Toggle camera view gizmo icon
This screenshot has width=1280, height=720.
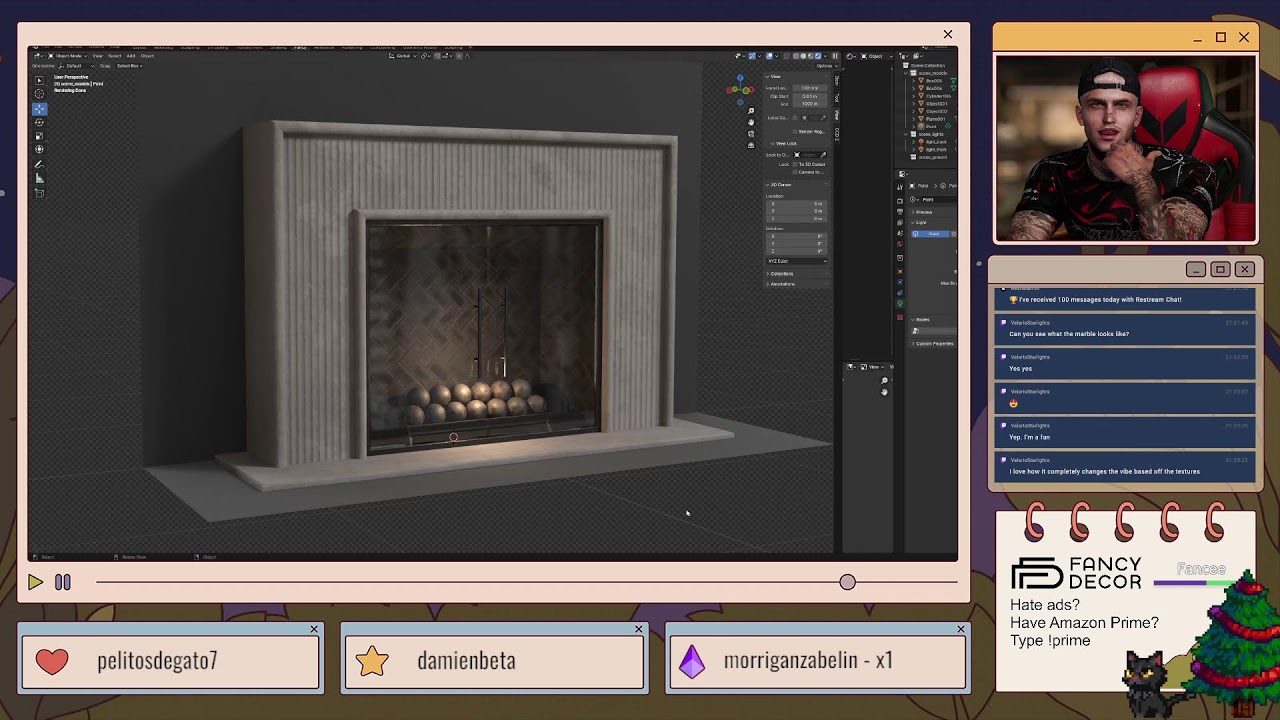click(751, 134)
